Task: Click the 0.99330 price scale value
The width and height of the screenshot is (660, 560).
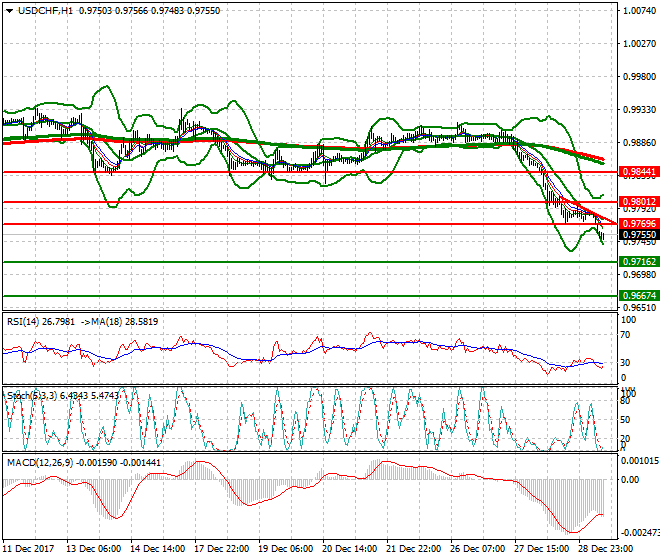Action: click(x=639, y=109)
